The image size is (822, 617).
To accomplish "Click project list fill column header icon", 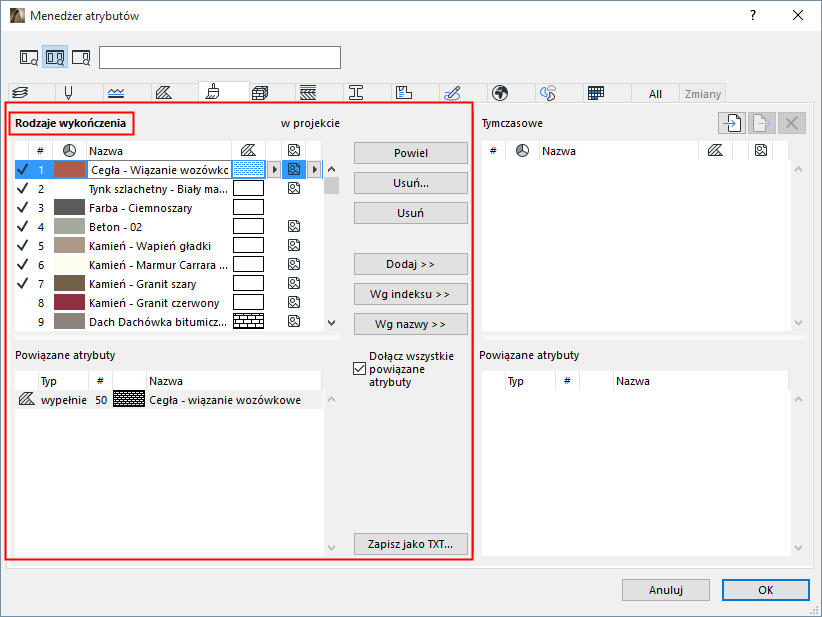I will pyautogui.click(x=248, y=150).
